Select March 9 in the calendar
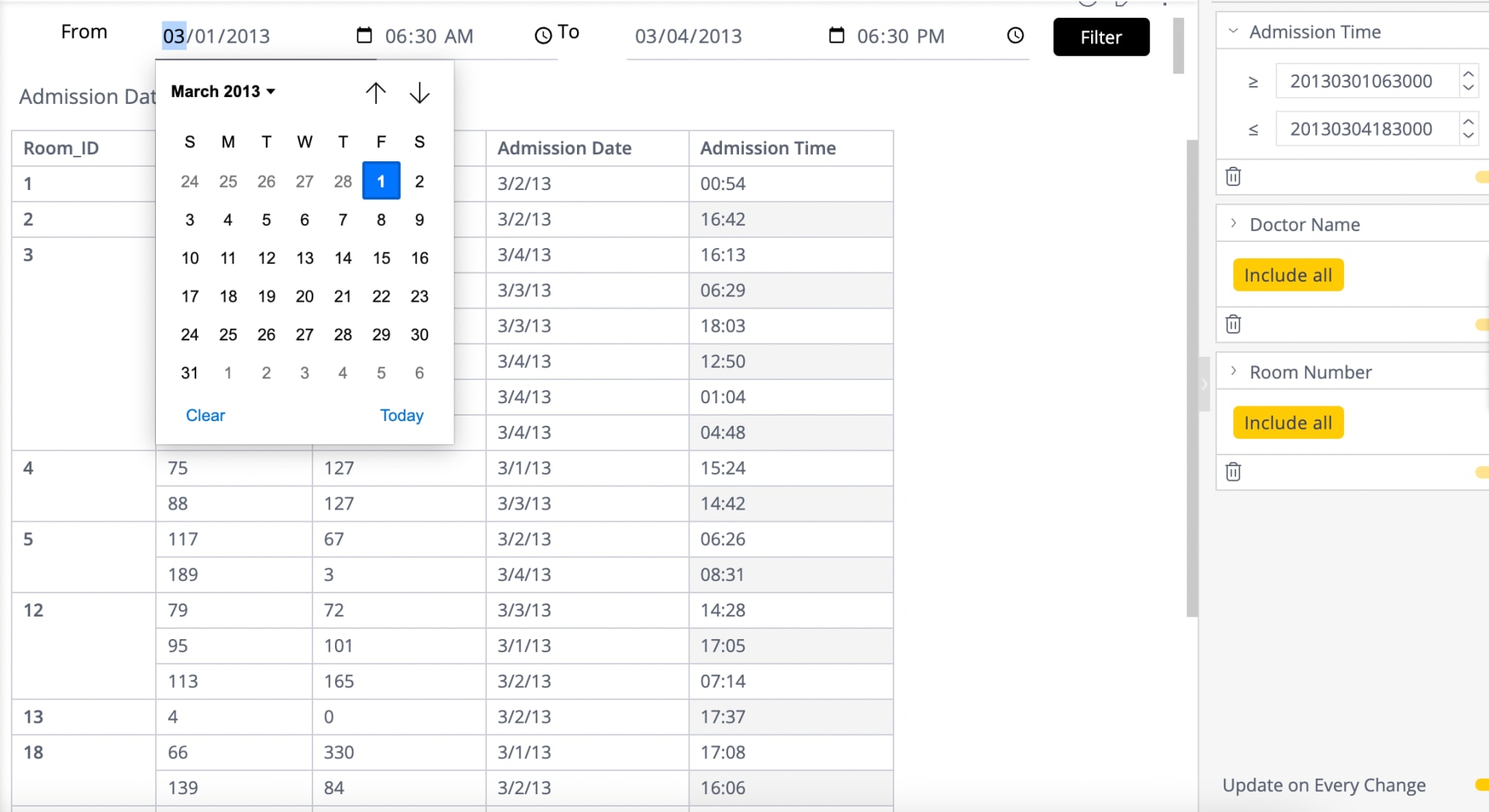 (420, 219)
